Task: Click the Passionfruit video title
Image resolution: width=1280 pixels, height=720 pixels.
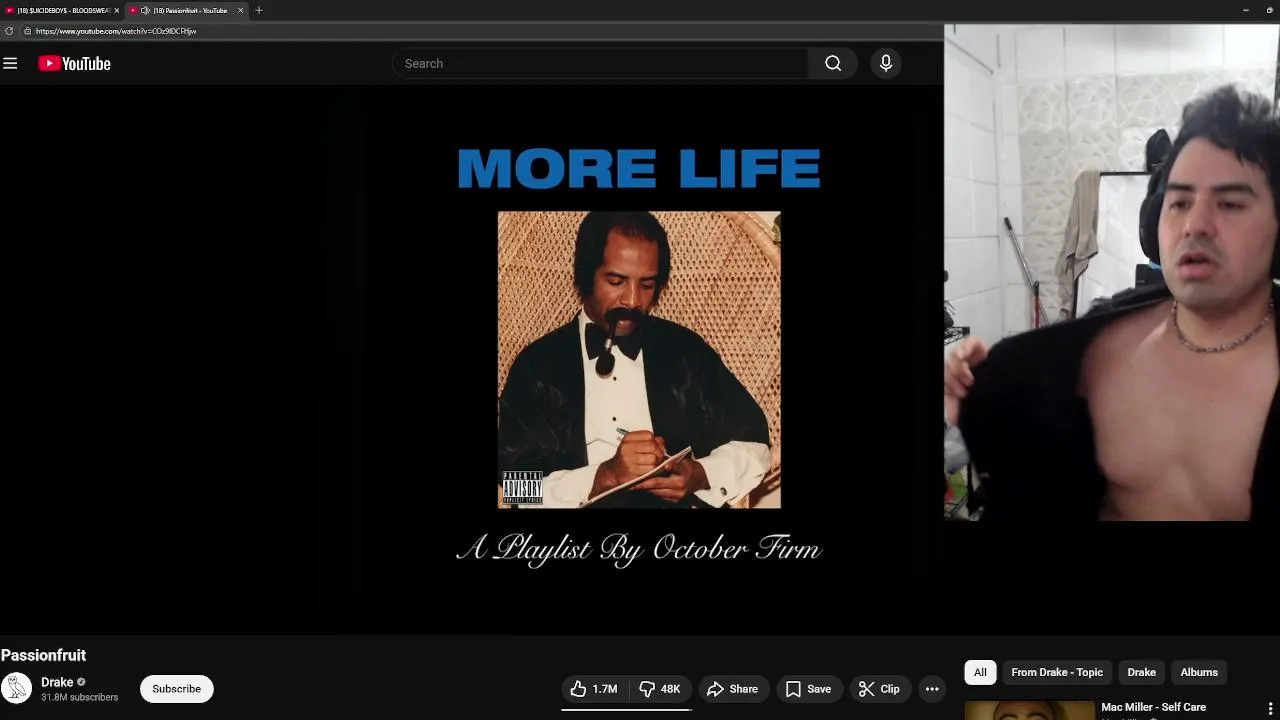Action: (44, 655)
